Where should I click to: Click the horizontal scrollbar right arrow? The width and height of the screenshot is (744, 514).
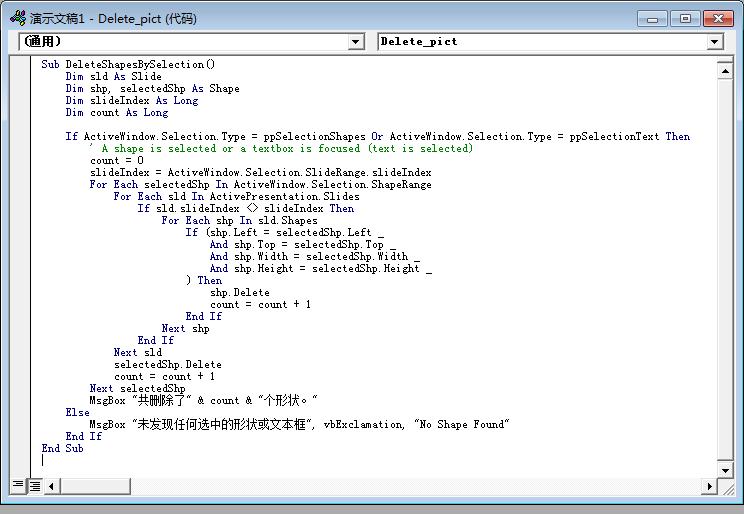[710, 486]
